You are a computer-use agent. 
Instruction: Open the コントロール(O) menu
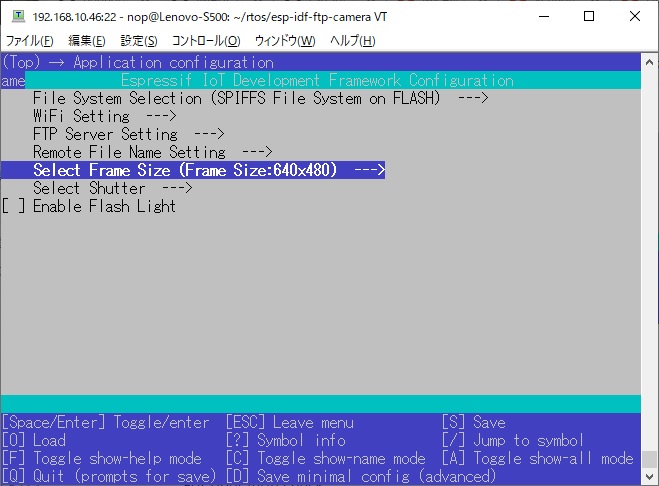(206, 41)
